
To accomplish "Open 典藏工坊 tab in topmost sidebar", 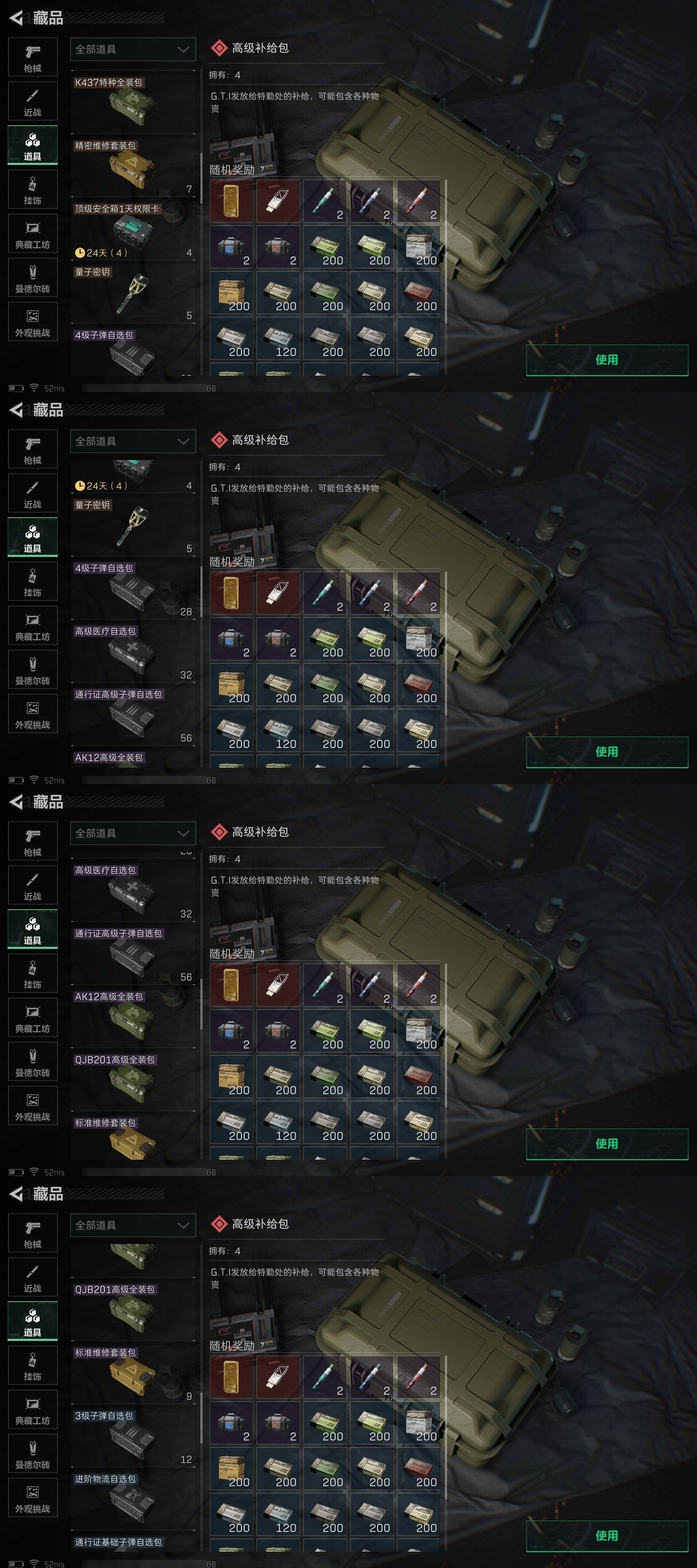I will (x=33, y=234).
